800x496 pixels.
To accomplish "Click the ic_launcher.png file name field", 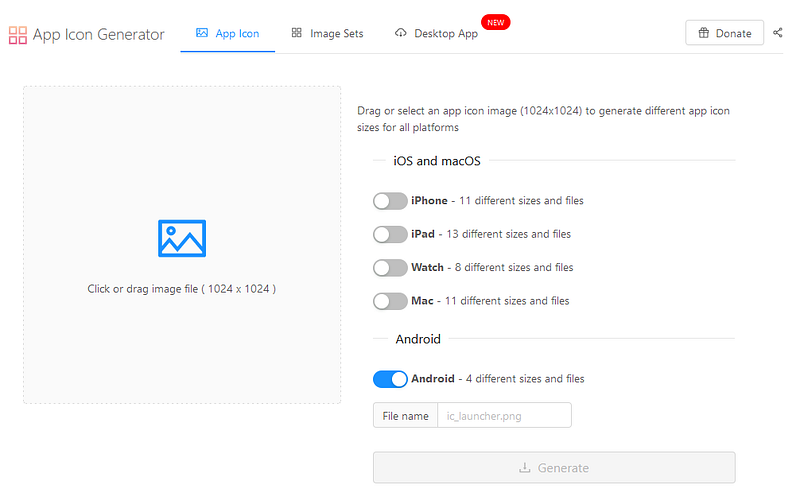I will (504, 415).
